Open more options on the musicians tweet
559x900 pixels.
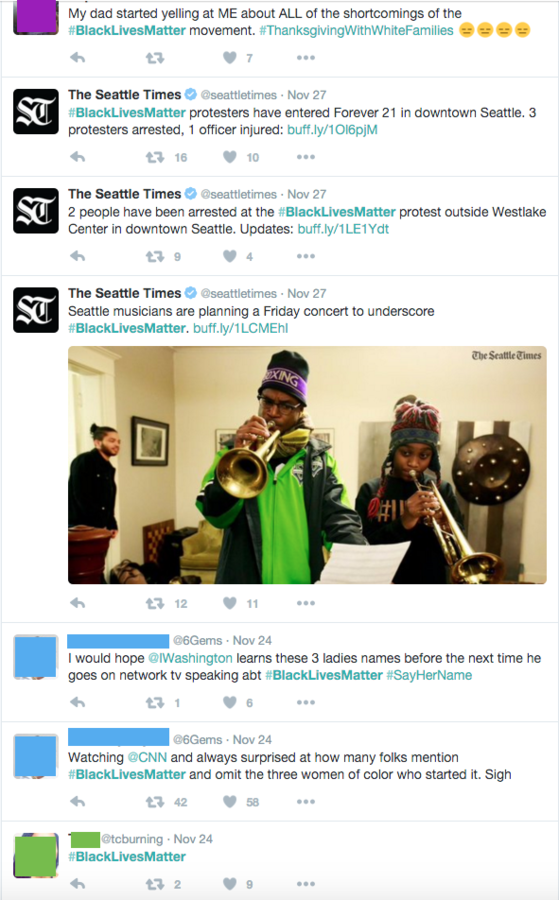coord(305,603)
